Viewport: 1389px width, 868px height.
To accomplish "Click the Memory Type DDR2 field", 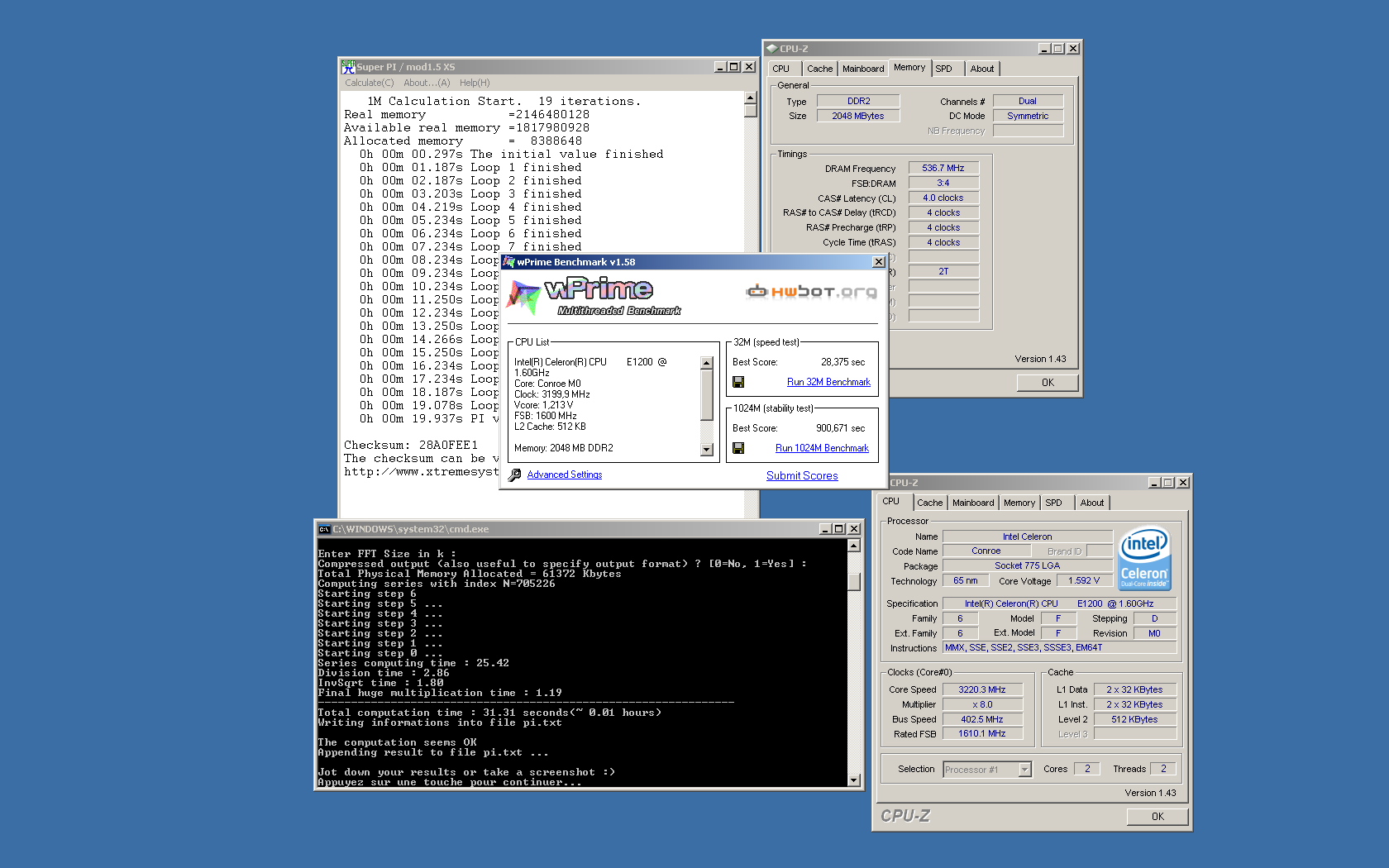I will click(858, 101).
